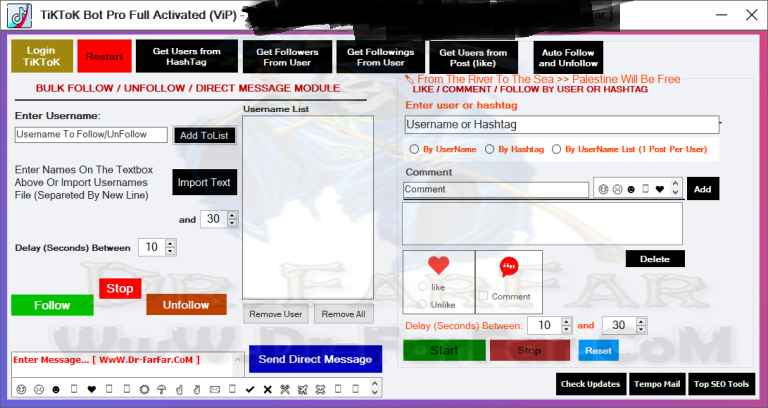Viewport: 768px width, 408px height.
Task: Choose the By Hashtag radio option
Action: pyautogui.click(x=490, y=149)
